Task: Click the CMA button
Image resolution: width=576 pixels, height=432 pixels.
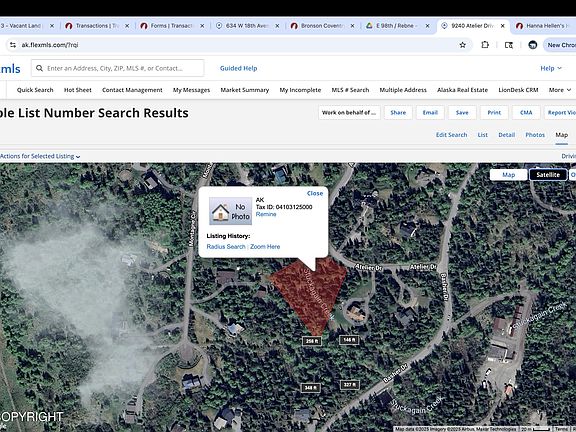Action: point(526,112)
